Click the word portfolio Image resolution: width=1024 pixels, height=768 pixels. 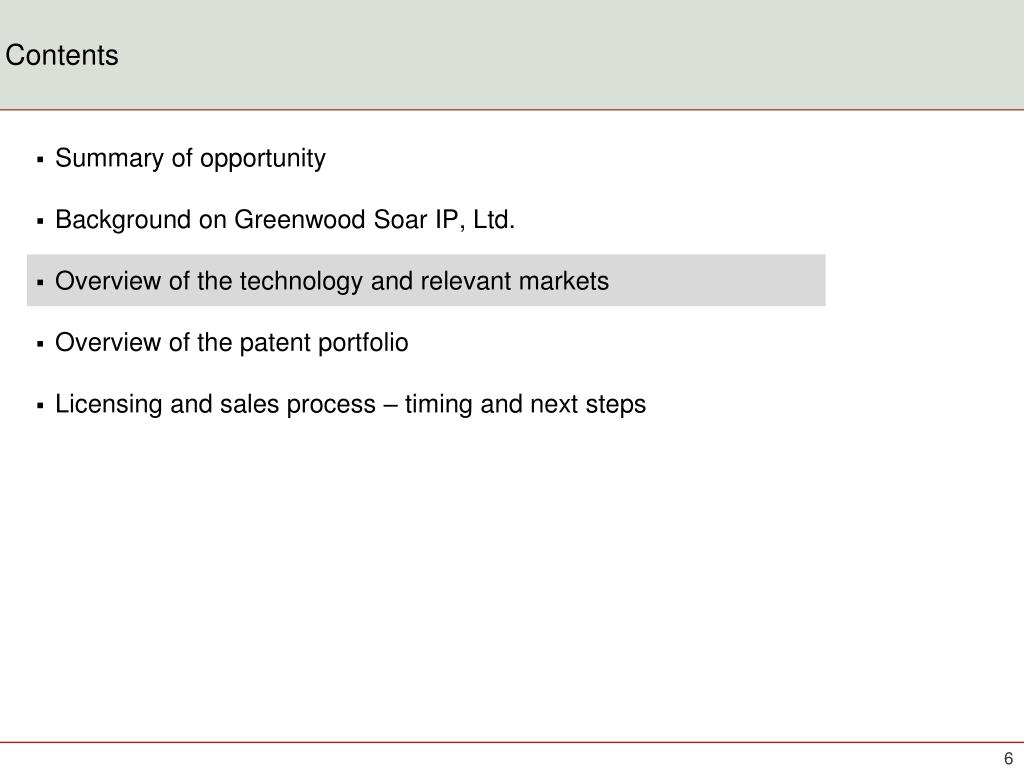point(363,343)
